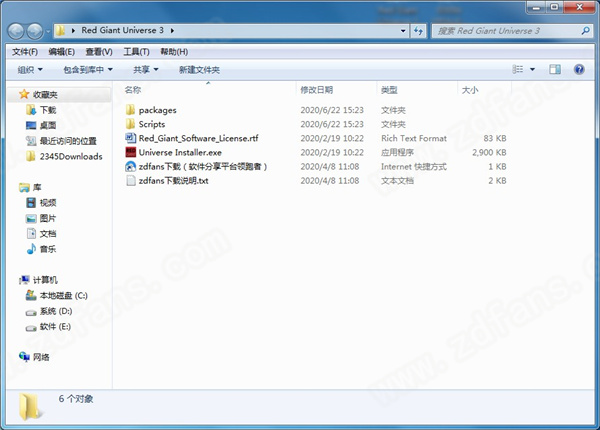Open the 组织 dropdown

click(x=30, y=70)
